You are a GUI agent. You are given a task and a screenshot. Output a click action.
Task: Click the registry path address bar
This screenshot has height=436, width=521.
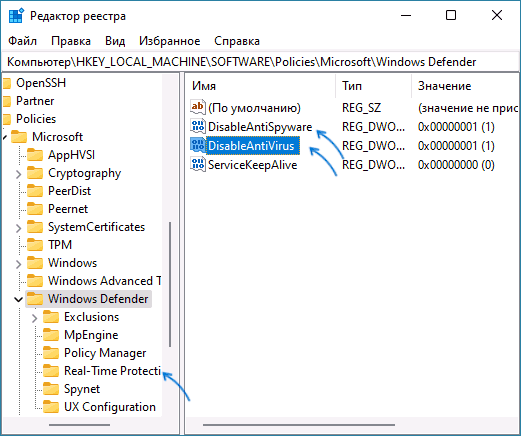(x=260, y=62)
